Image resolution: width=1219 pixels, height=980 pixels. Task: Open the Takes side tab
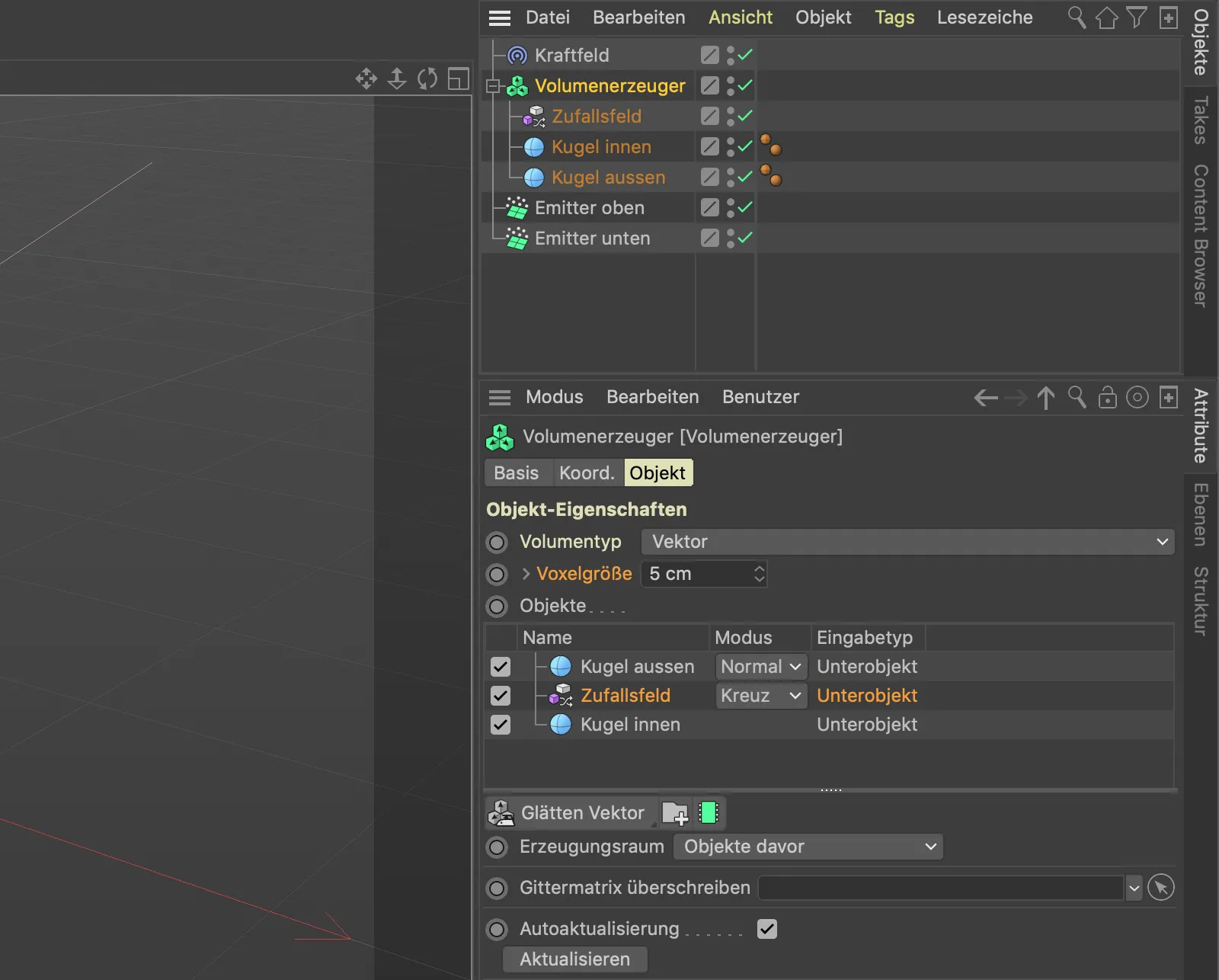(1201, 121)
